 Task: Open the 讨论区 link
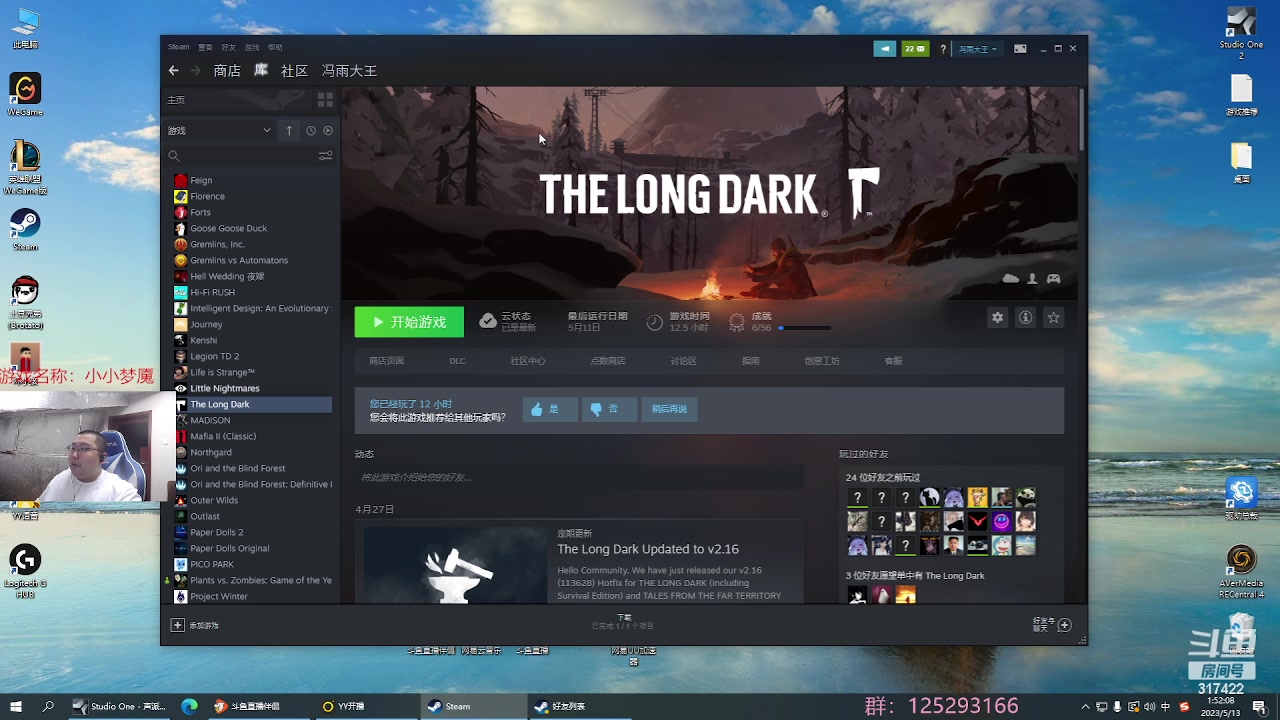pyautogui.click(x=683, y=361)
